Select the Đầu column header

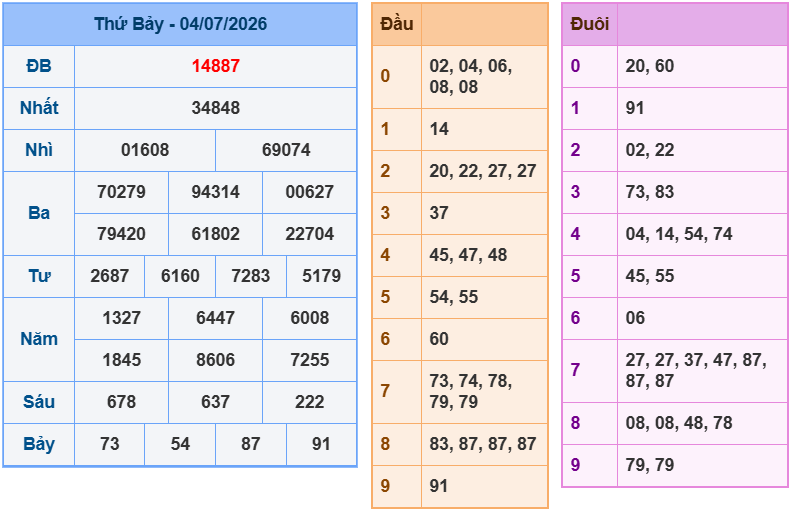tap(397, 24)
